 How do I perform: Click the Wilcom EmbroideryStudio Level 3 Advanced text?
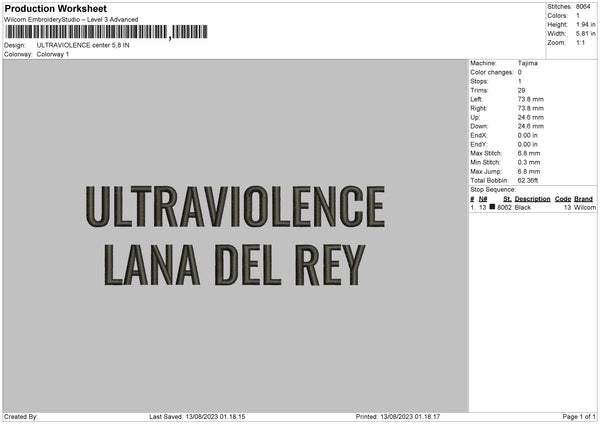click(71, 20)
